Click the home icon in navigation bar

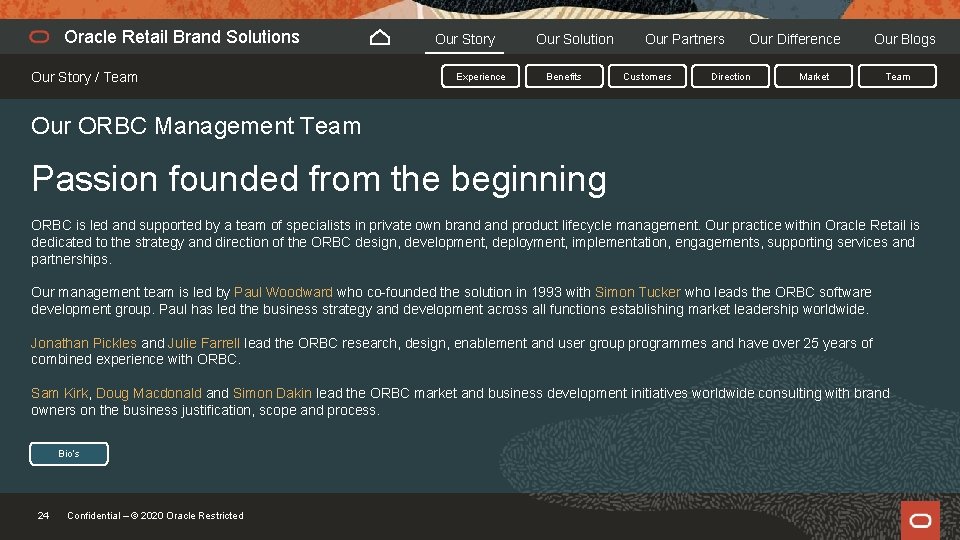[x=380, y=37]
